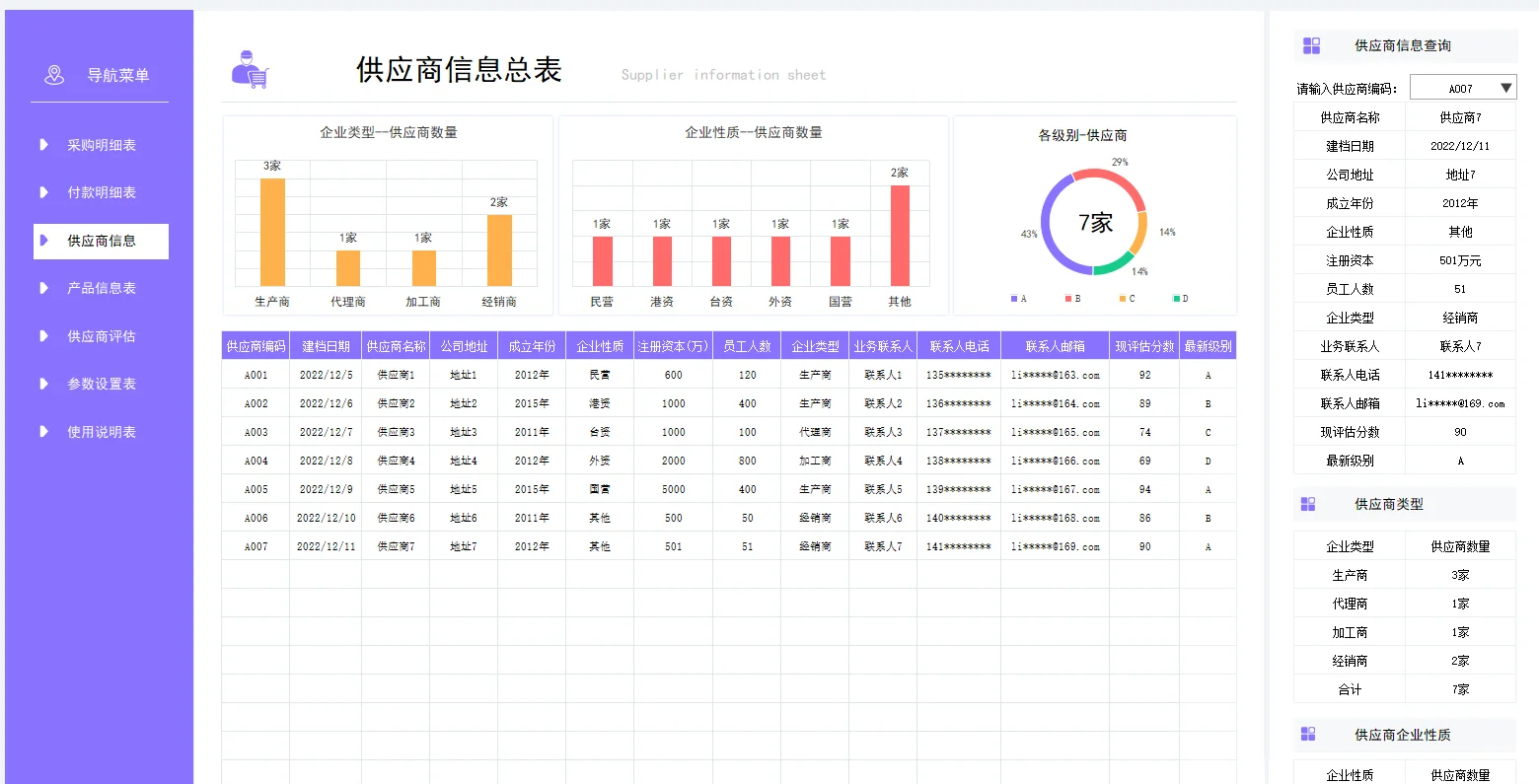Click the 供应商信息总表 title
1539x784 pixels.
(x=459, y=69)
